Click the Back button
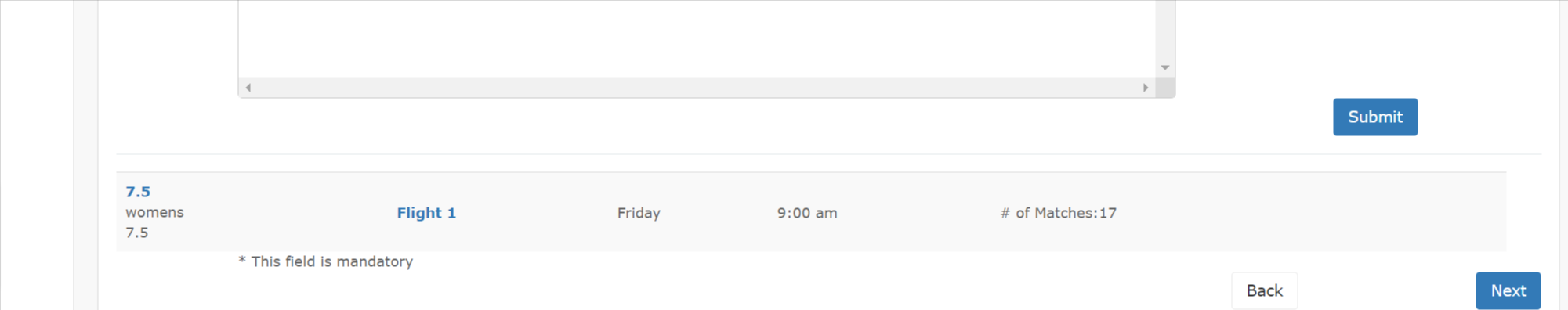This screenshot has width=1568, height=310. point(1264,290)
